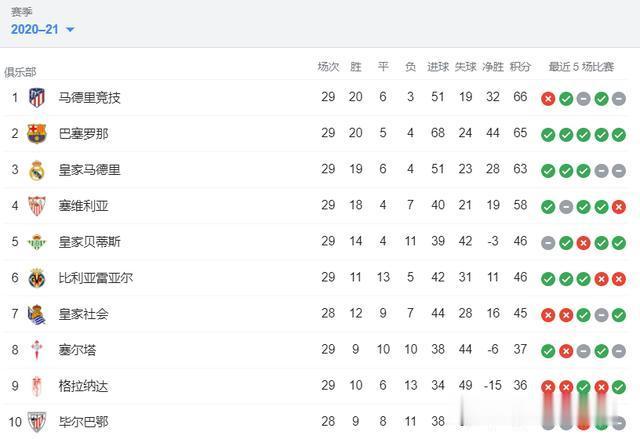Click the Celta Vigo club crest

pyautogui.click(x=37, y=350)
